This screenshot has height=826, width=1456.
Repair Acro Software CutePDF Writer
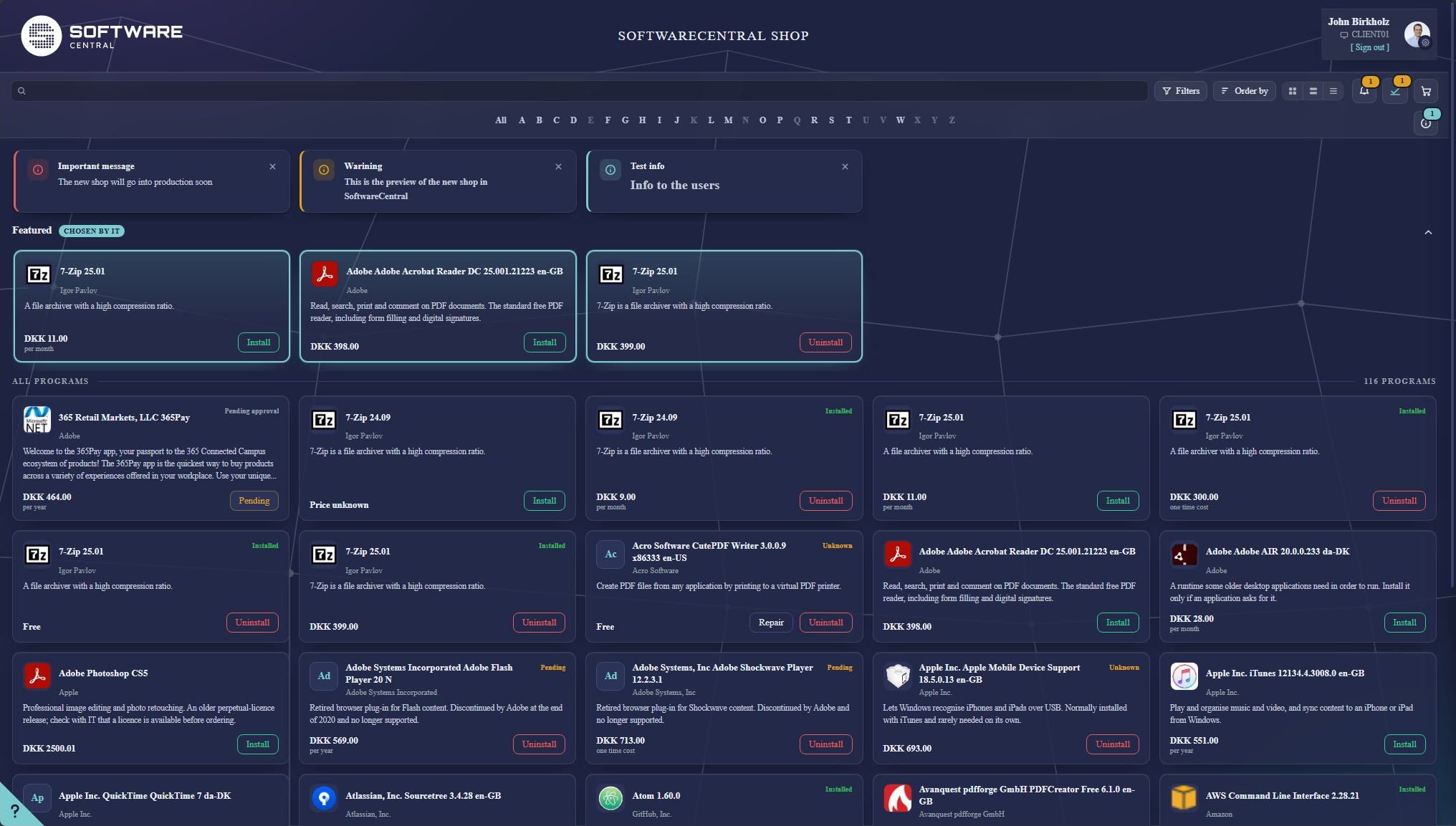click(771, 623)
